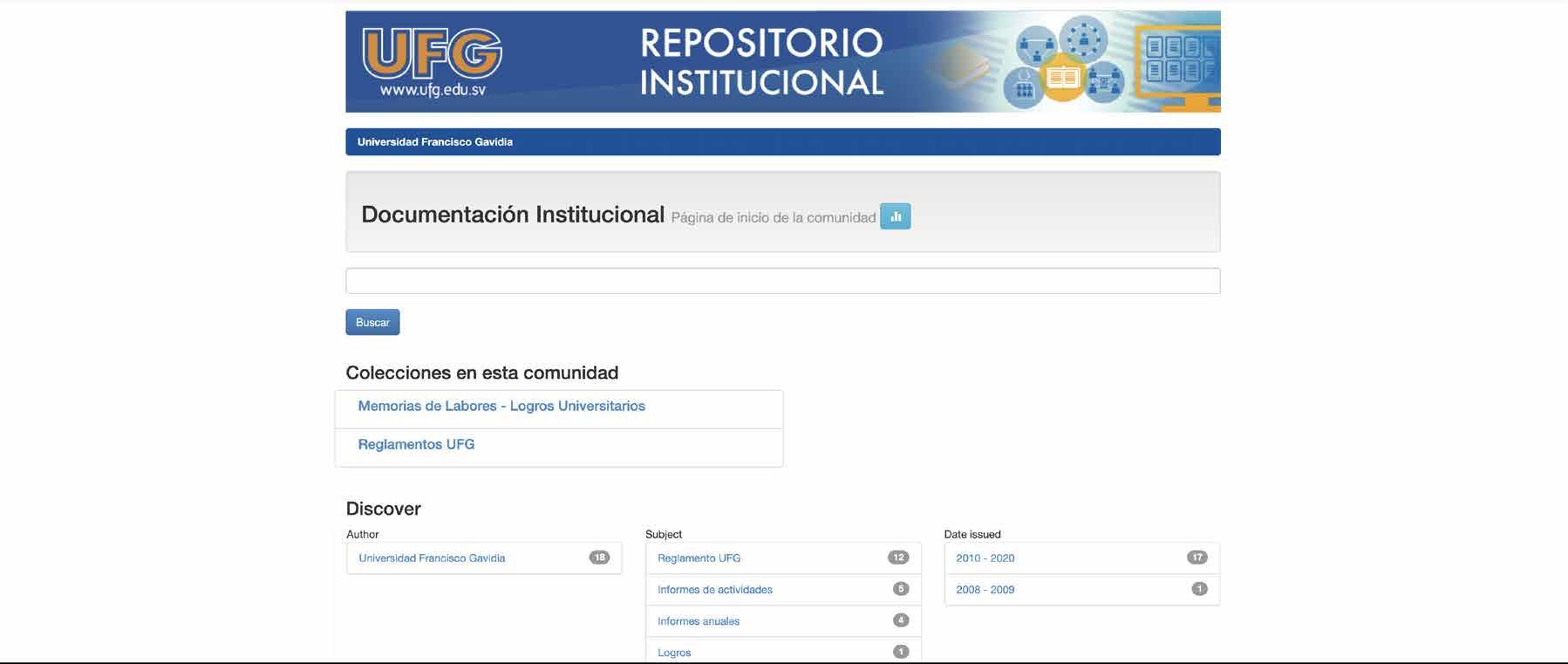This screenshot has width=1568, height=664.
Task: Focus the community search text field
Action: pyautogui.click(x=782, y=281)
